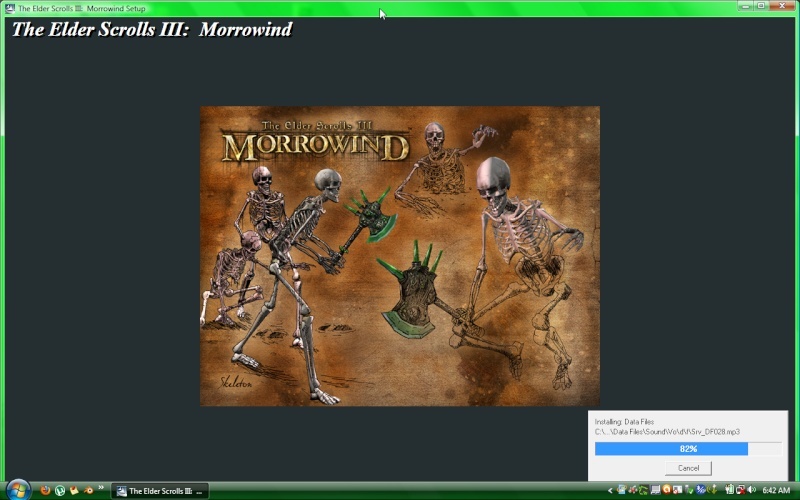Click 'The Elder Scrolls III: Morrowind' heading
The height and width of the screenshot is (500, 800).
152,30
